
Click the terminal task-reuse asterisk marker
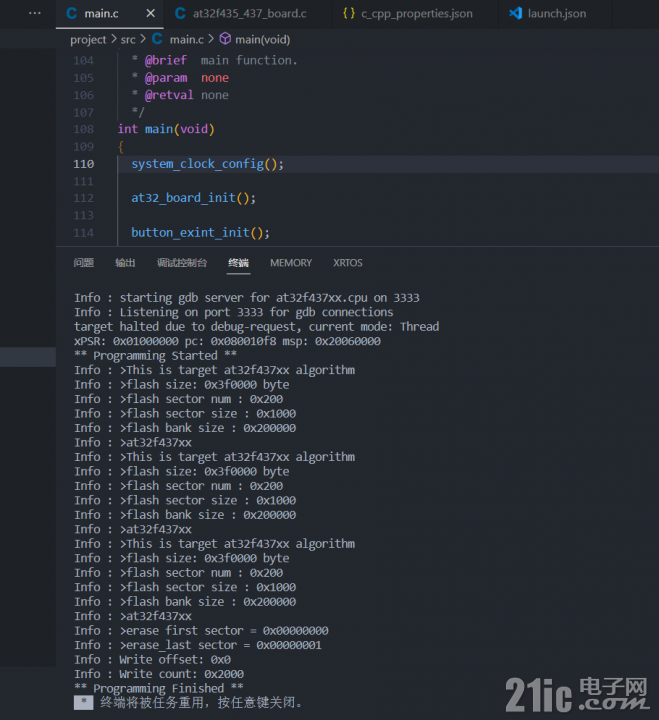(84, 703)
